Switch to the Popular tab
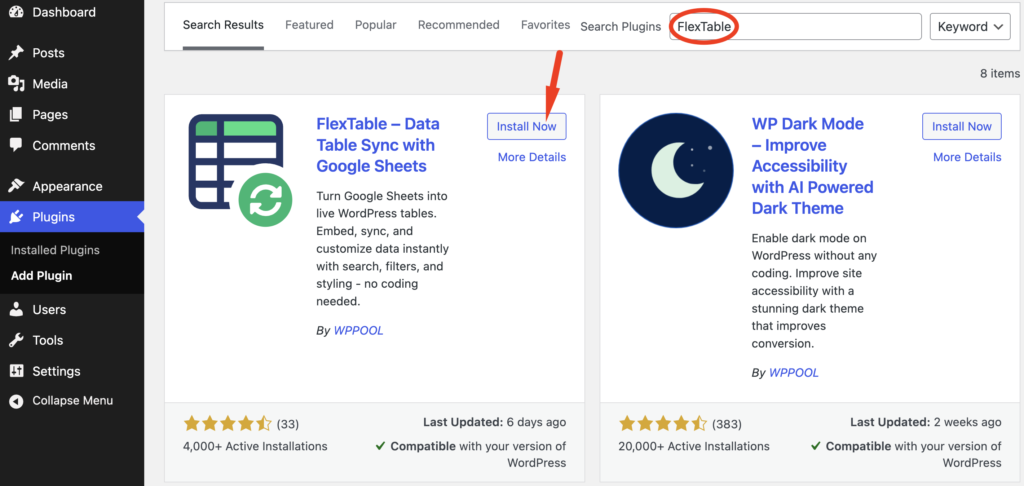This screenshot has width=1024, height=486. tap(376, 25)
